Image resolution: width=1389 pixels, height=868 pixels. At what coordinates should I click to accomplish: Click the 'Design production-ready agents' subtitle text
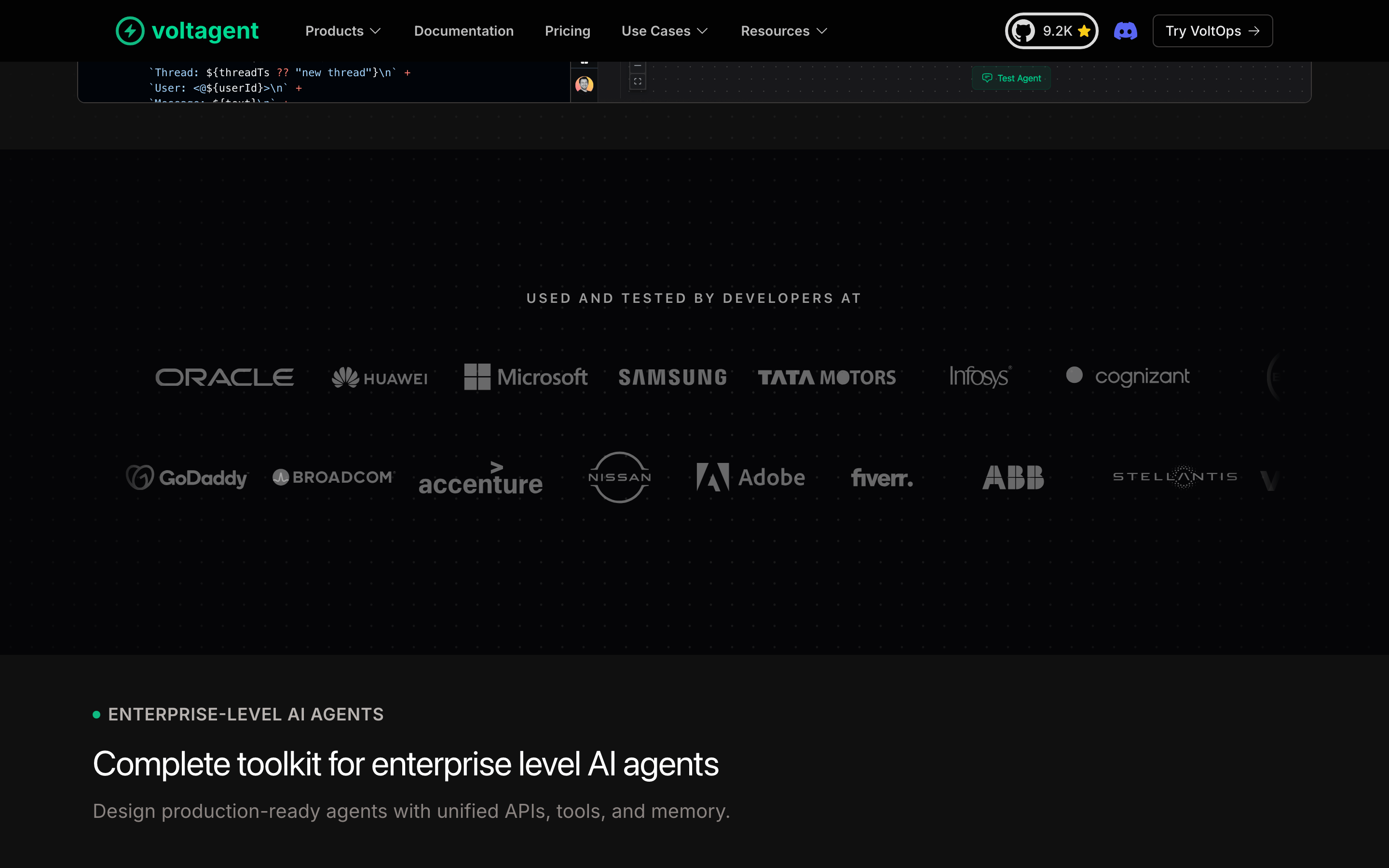point(411,811)
